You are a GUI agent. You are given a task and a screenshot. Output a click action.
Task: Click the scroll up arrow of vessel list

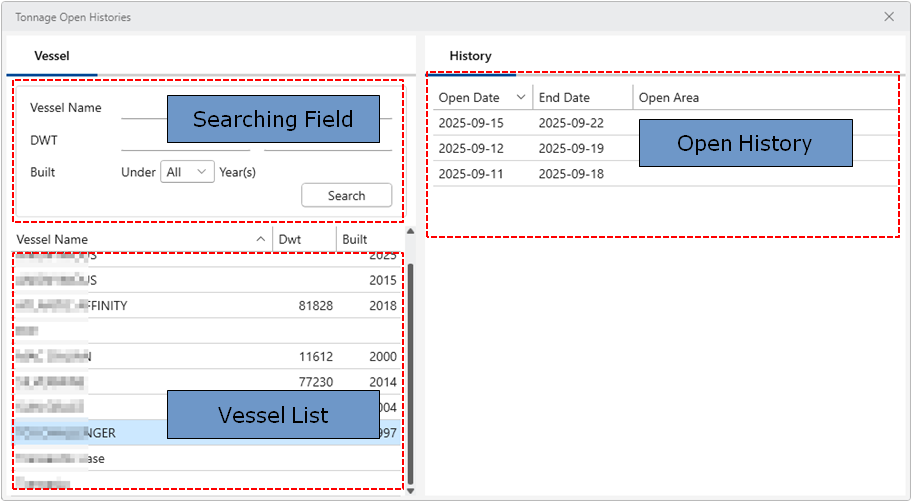[x=408, y=232]
